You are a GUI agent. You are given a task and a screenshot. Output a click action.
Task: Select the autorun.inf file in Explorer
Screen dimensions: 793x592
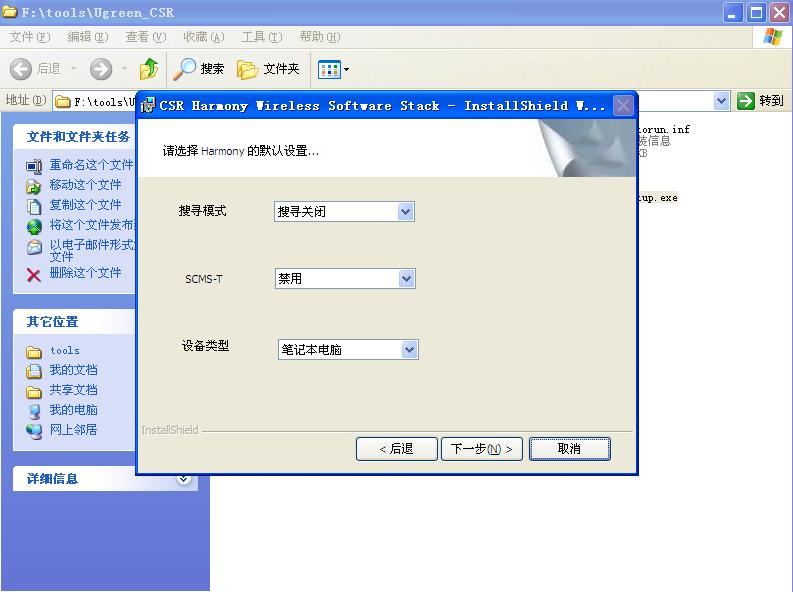tap(664, 129)
